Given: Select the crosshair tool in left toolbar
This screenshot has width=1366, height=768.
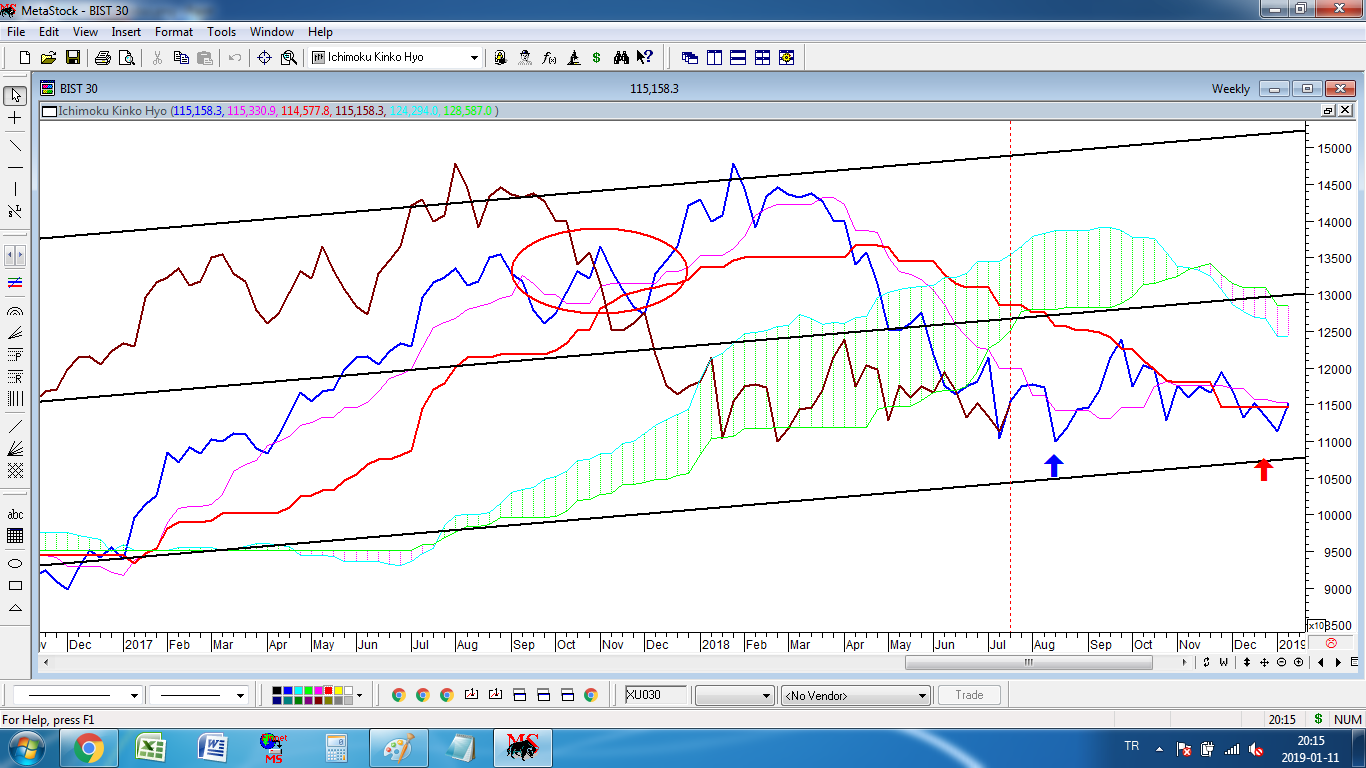Looking at the screenshot, I should pyautogui.click(x=15, y=118).
